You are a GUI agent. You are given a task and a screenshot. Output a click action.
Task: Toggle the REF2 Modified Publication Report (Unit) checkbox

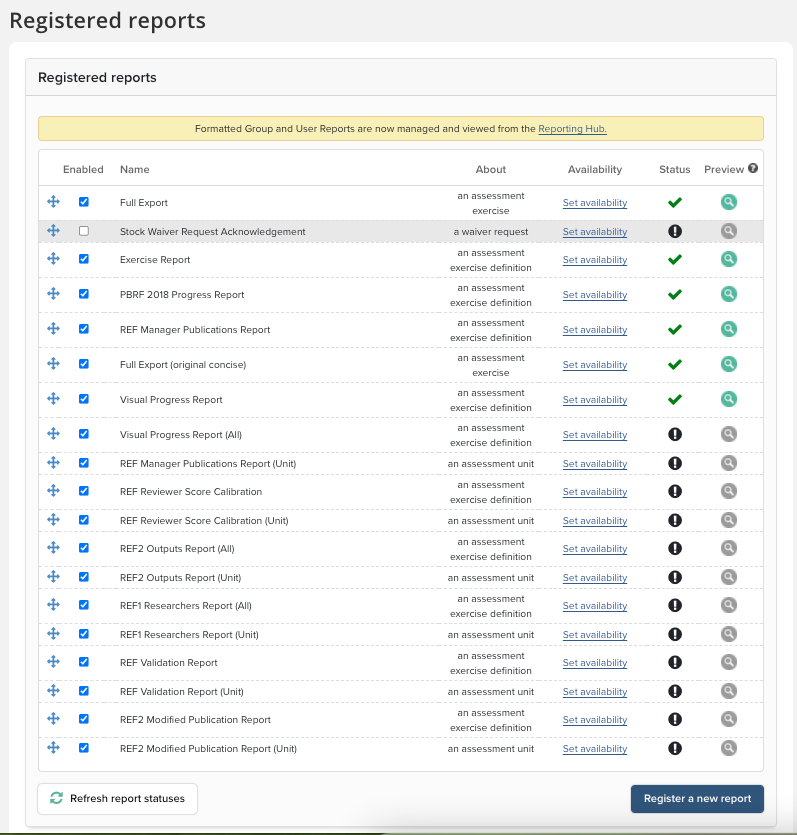[x=84, y=748]
